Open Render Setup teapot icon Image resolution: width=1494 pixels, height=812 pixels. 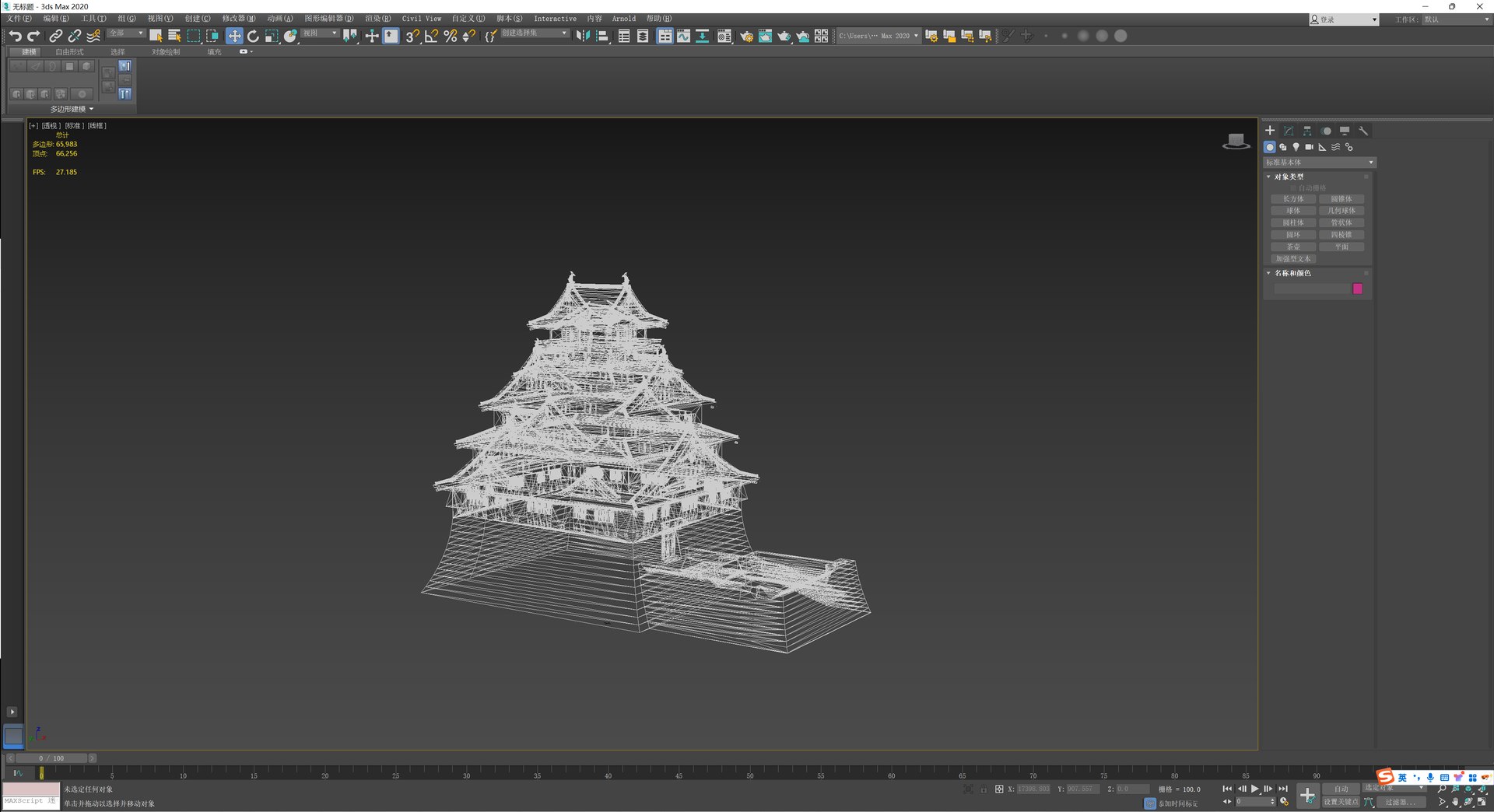click(746, 36)
